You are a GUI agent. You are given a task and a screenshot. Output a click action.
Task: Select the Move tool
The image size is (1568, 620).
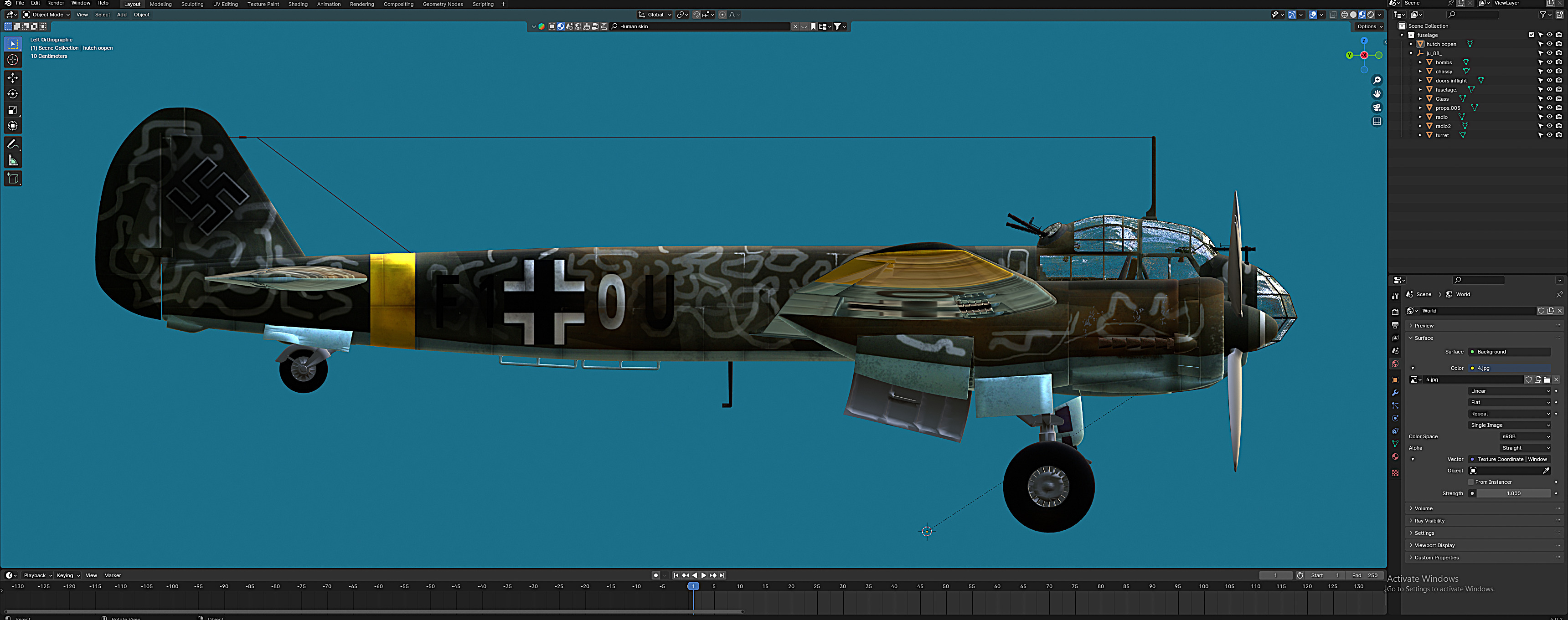[13, 78]
